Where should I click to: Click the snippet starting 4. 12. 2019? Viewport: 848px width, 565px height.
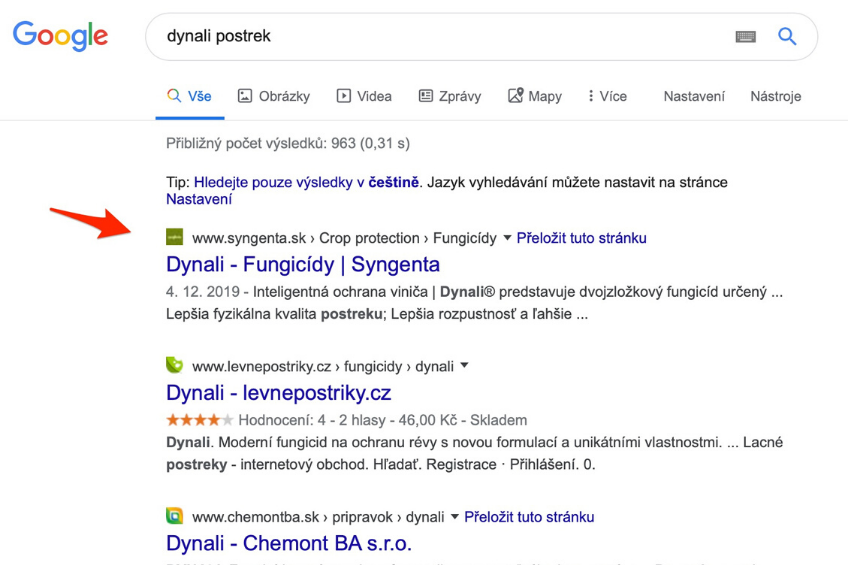tap(474, 303)
